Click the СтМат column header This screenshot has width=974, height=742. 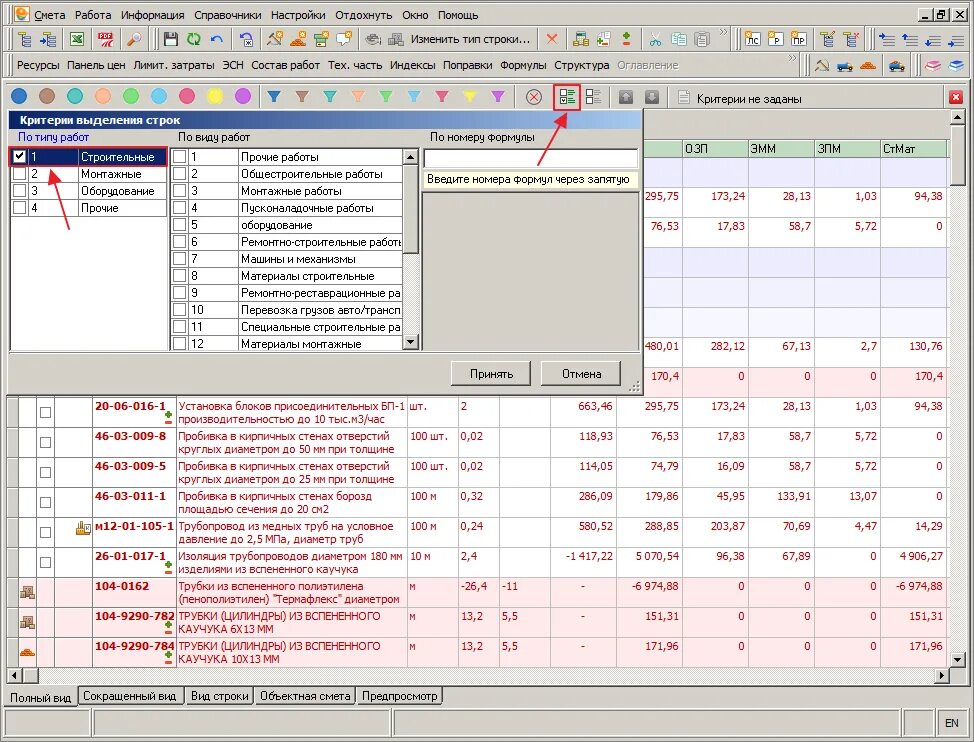(x=913, y=148)
